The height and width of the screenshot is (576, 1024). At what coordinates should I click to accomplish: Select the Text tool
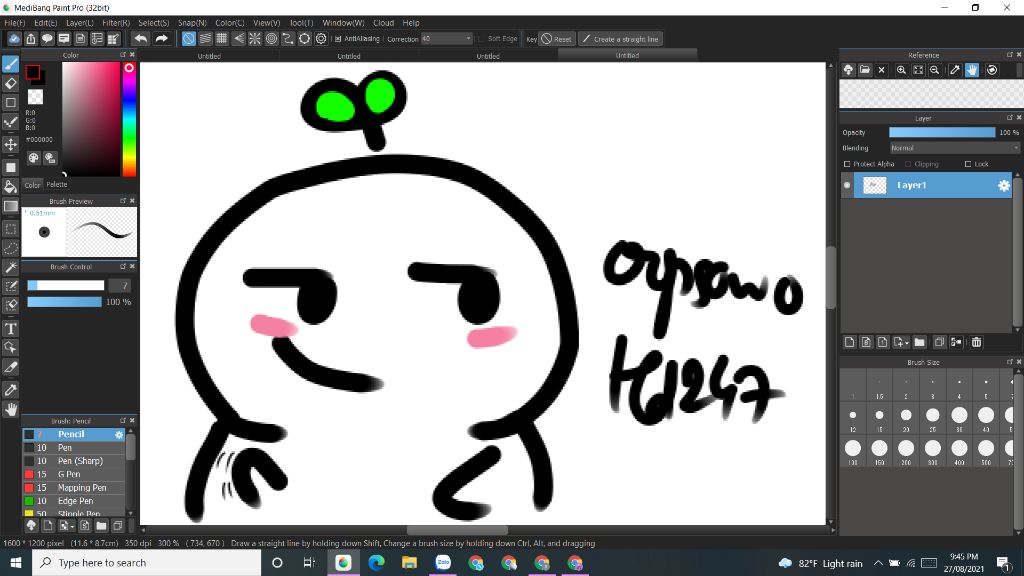click(x=10, y=328)
